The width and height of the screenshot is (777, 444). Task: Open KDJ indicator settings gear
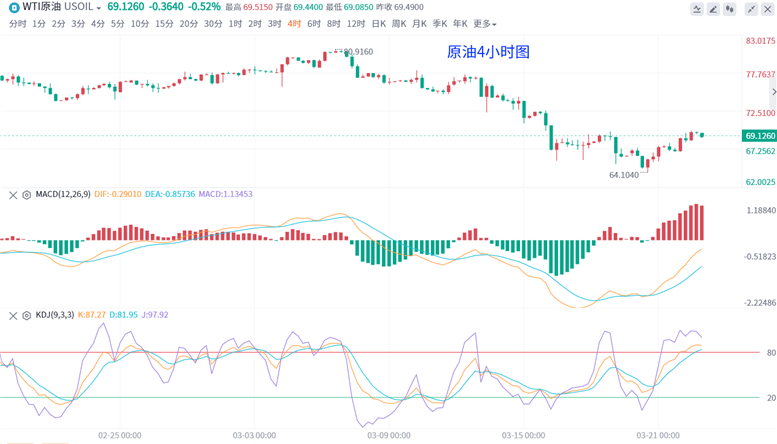(x=26, y=315)
